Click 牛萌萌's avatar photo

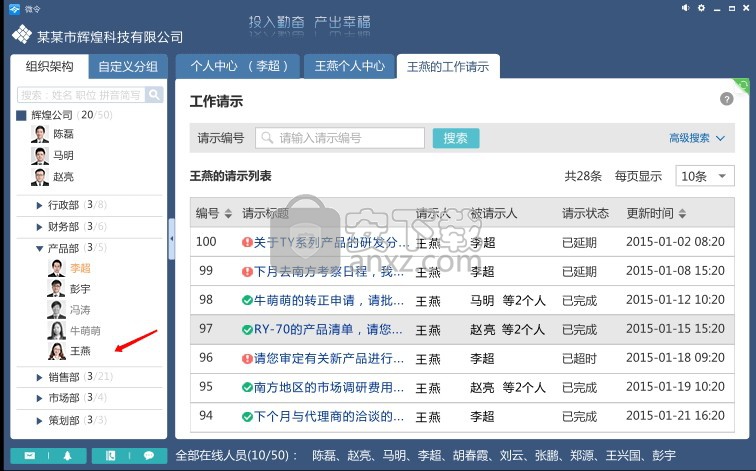click(56, 330)
